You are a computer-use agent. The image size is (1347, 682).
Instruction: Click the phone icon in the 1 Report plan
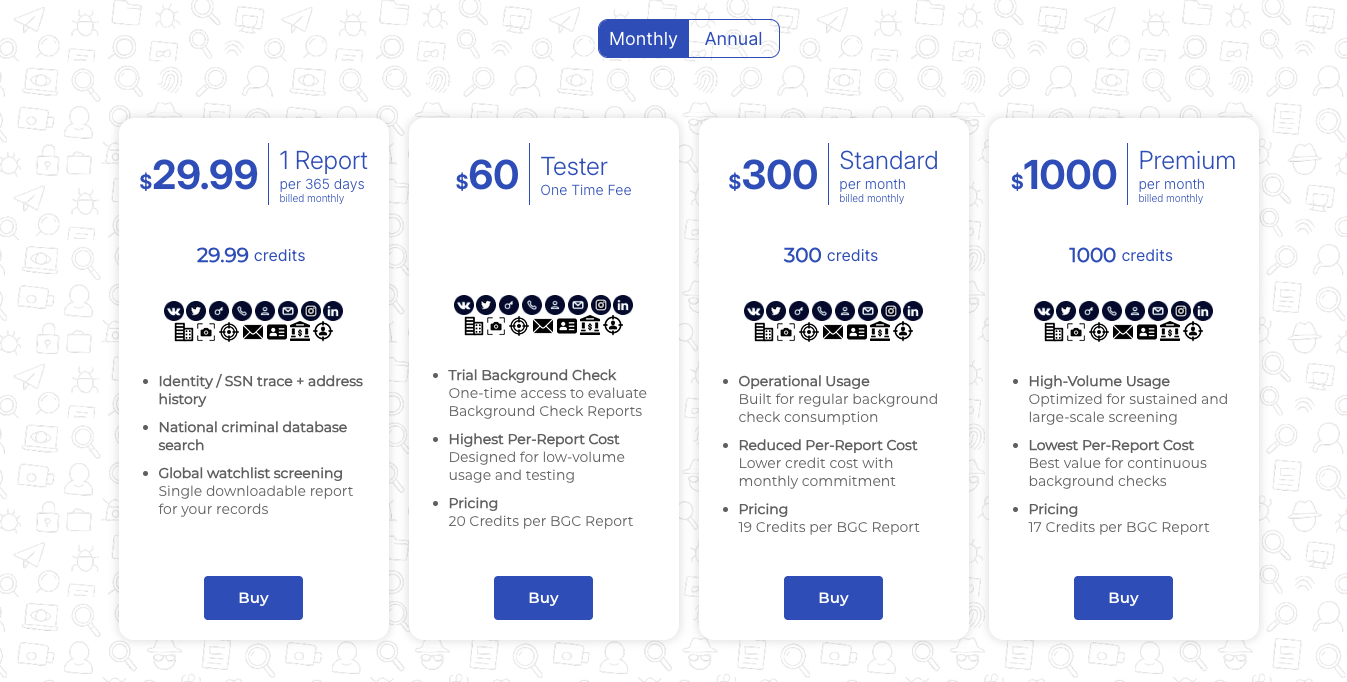click(242, 311)
